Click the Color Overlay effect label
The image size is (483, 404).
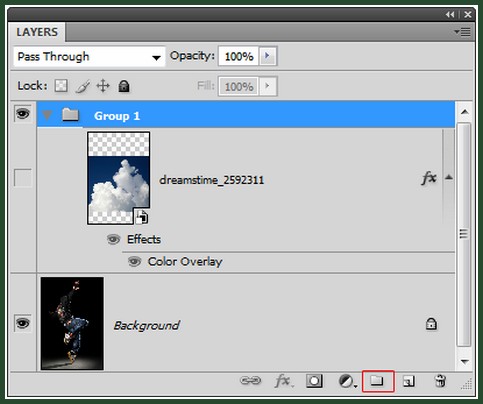coord(185,262)
